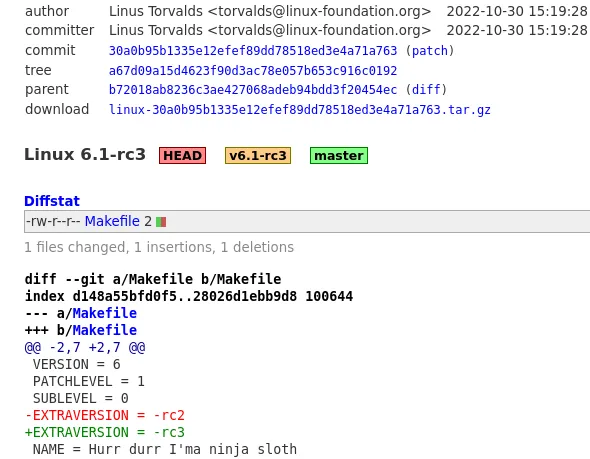Click the green-red diffstat change bar
The image size is (590, 459).
[161, 222]
